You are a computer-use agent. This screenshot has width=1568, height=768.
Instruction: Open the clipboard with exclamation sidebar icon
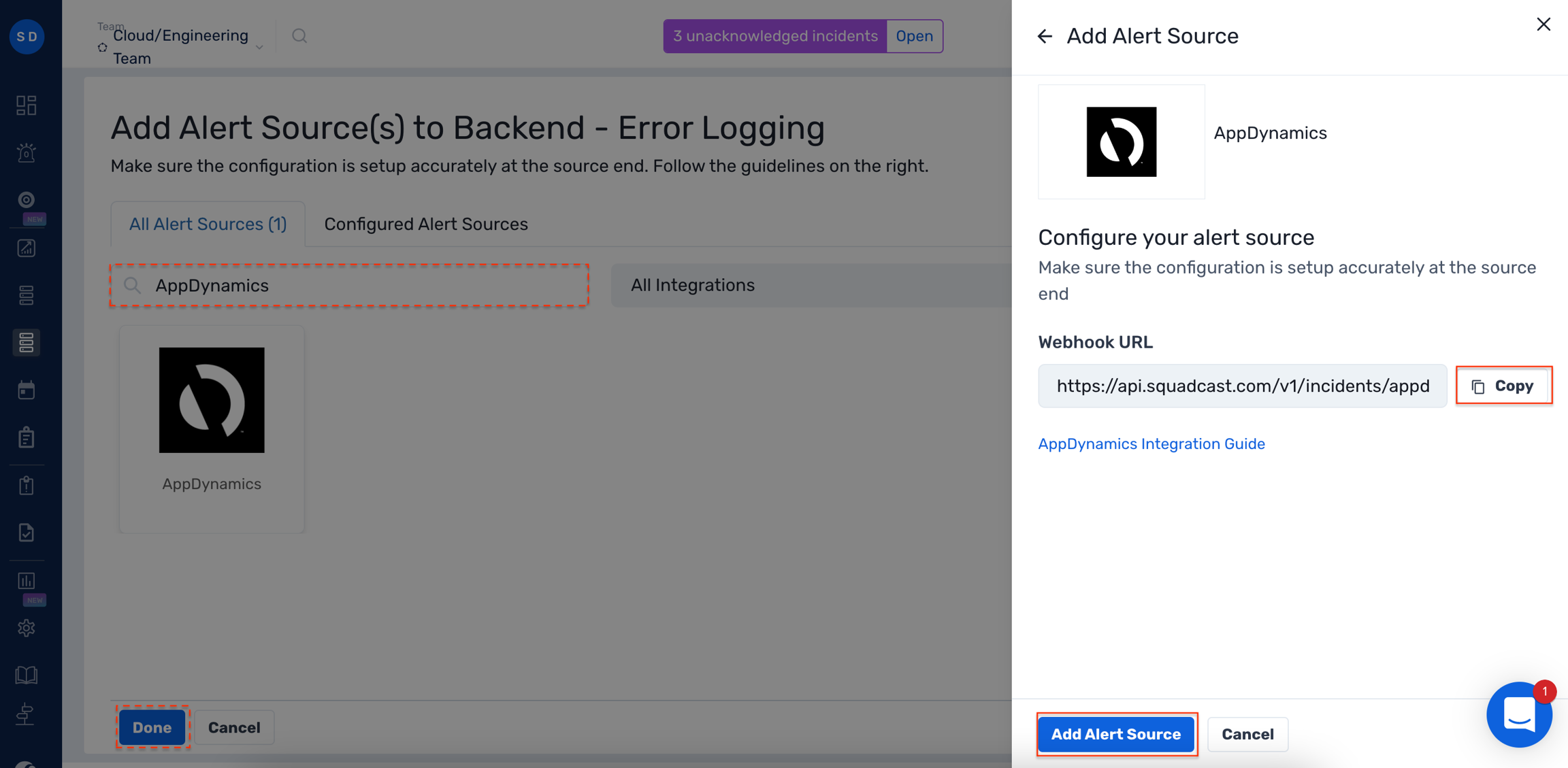tap(27, 485)
